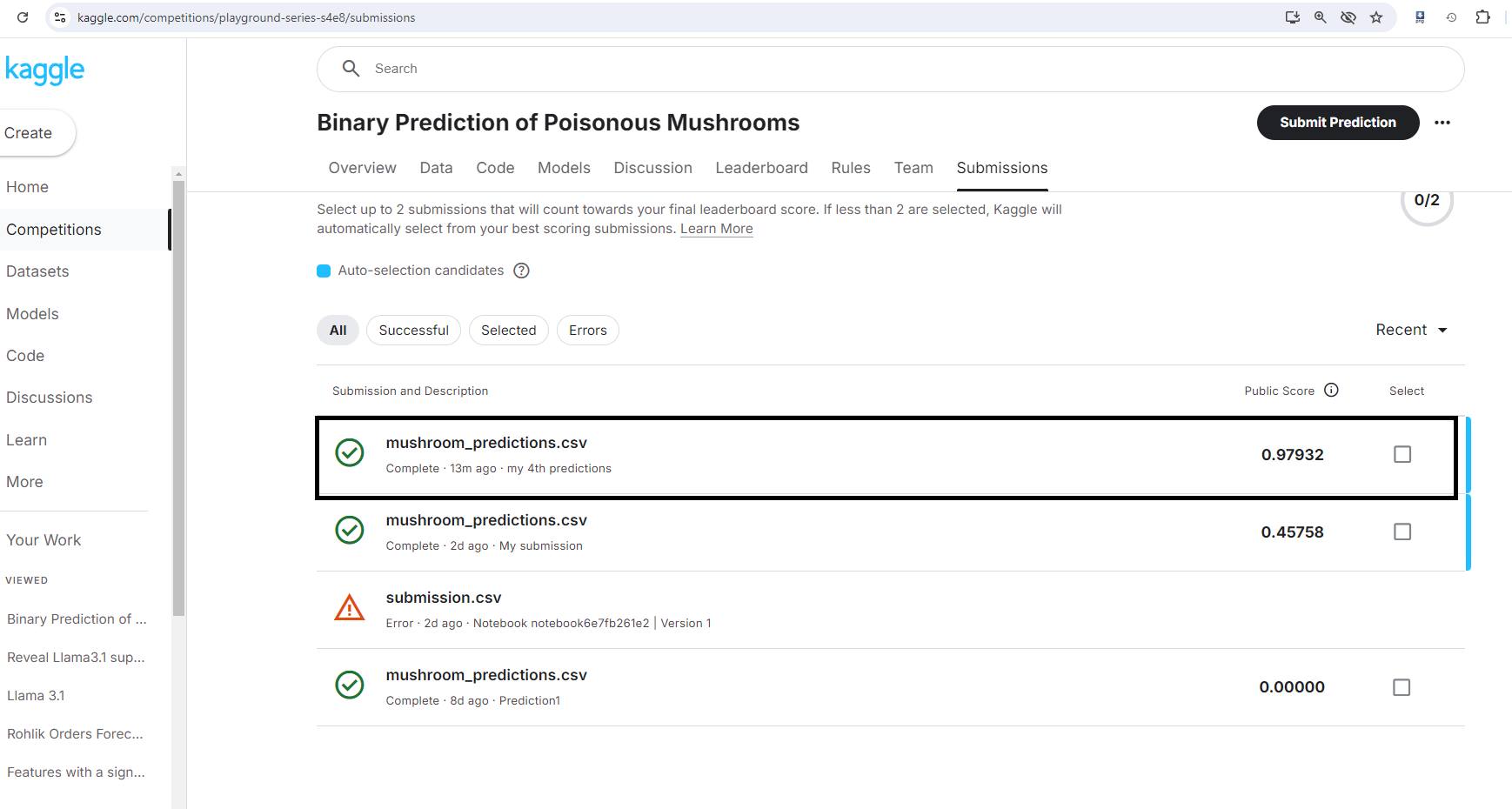Select the 0.45758 score submission checkbox

1402,532
